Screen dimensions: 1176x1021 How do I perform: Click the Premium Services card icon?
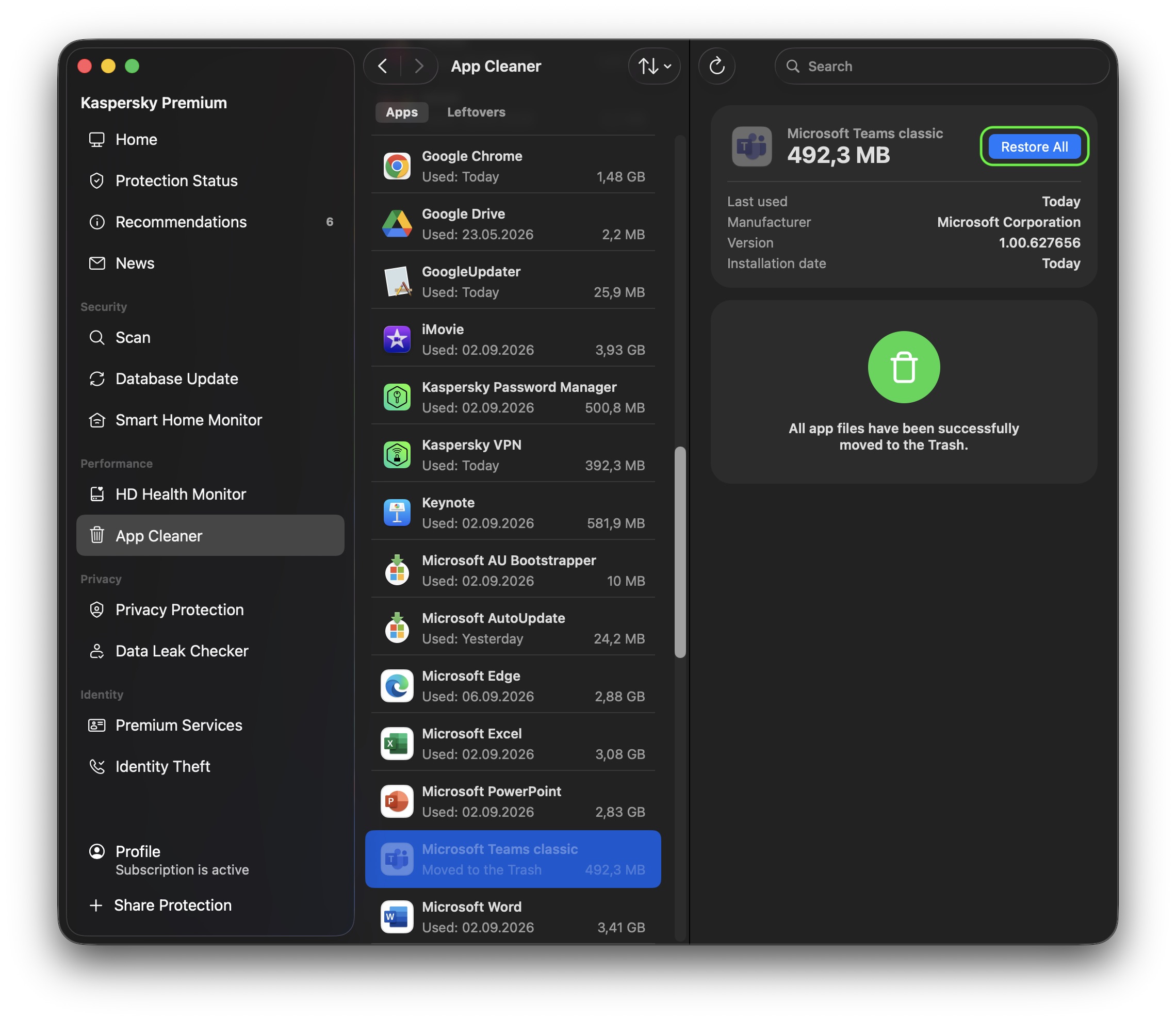tap(97, 726)
